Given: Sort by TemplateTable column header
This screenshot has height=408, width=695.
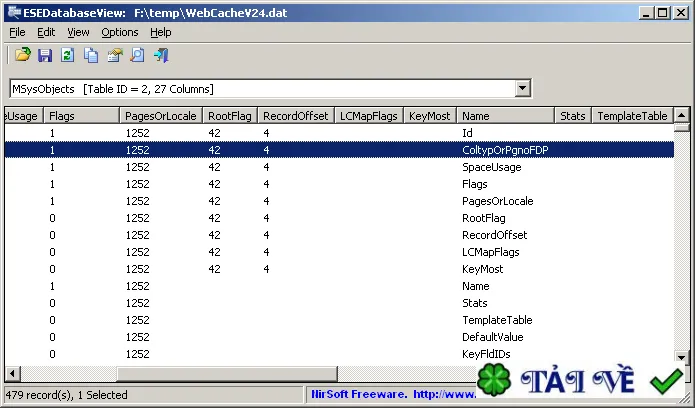Looking at the screenshot, I should pyautogui.click(x=633, y=116).
